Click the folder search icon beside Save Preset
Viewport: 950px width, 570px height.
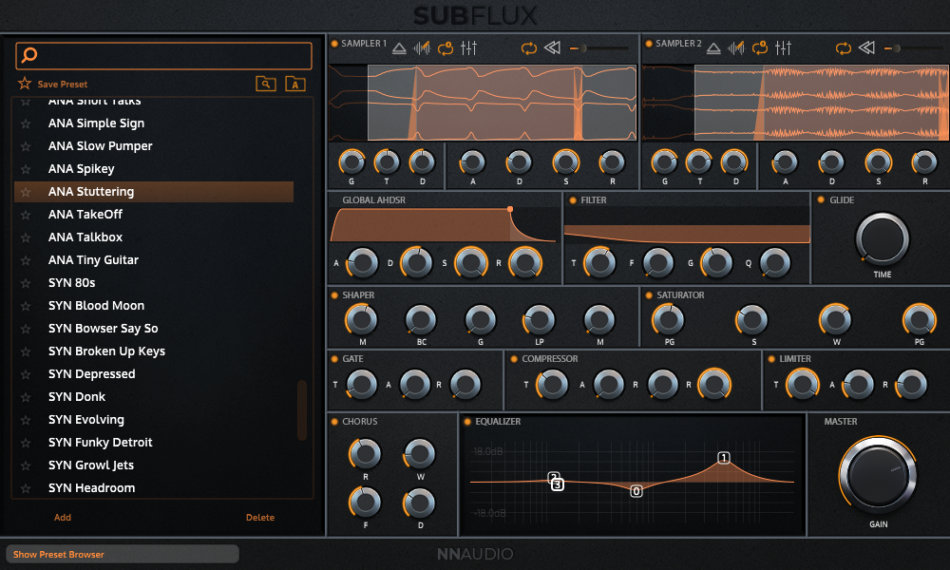pyautogui.click(x=265, y=84)
